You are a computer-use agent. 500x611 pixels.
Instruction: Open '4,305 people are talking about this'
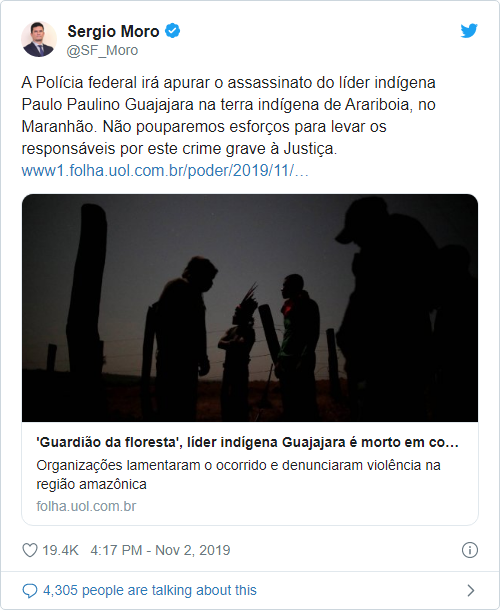point(150,590)
